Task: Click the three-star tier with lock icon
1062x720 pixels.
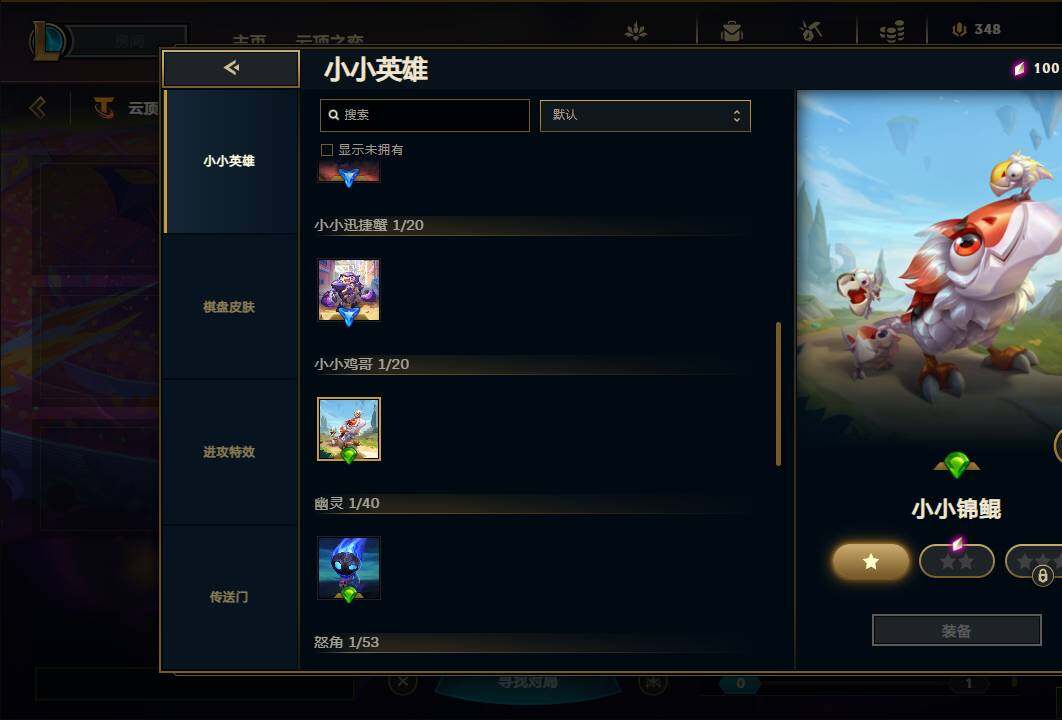Action: tap(1034, 562)
